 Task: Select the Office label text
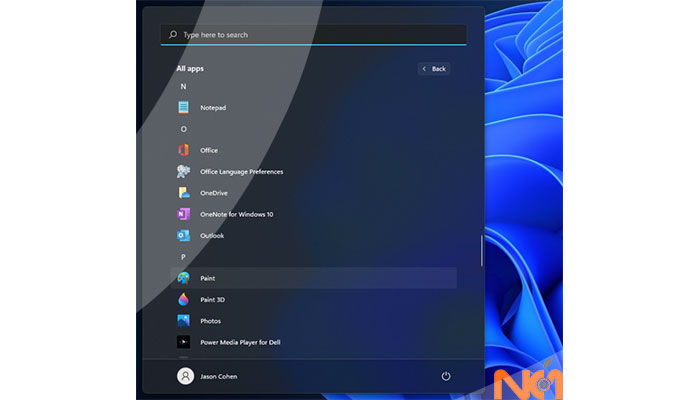tap(209, 150)
